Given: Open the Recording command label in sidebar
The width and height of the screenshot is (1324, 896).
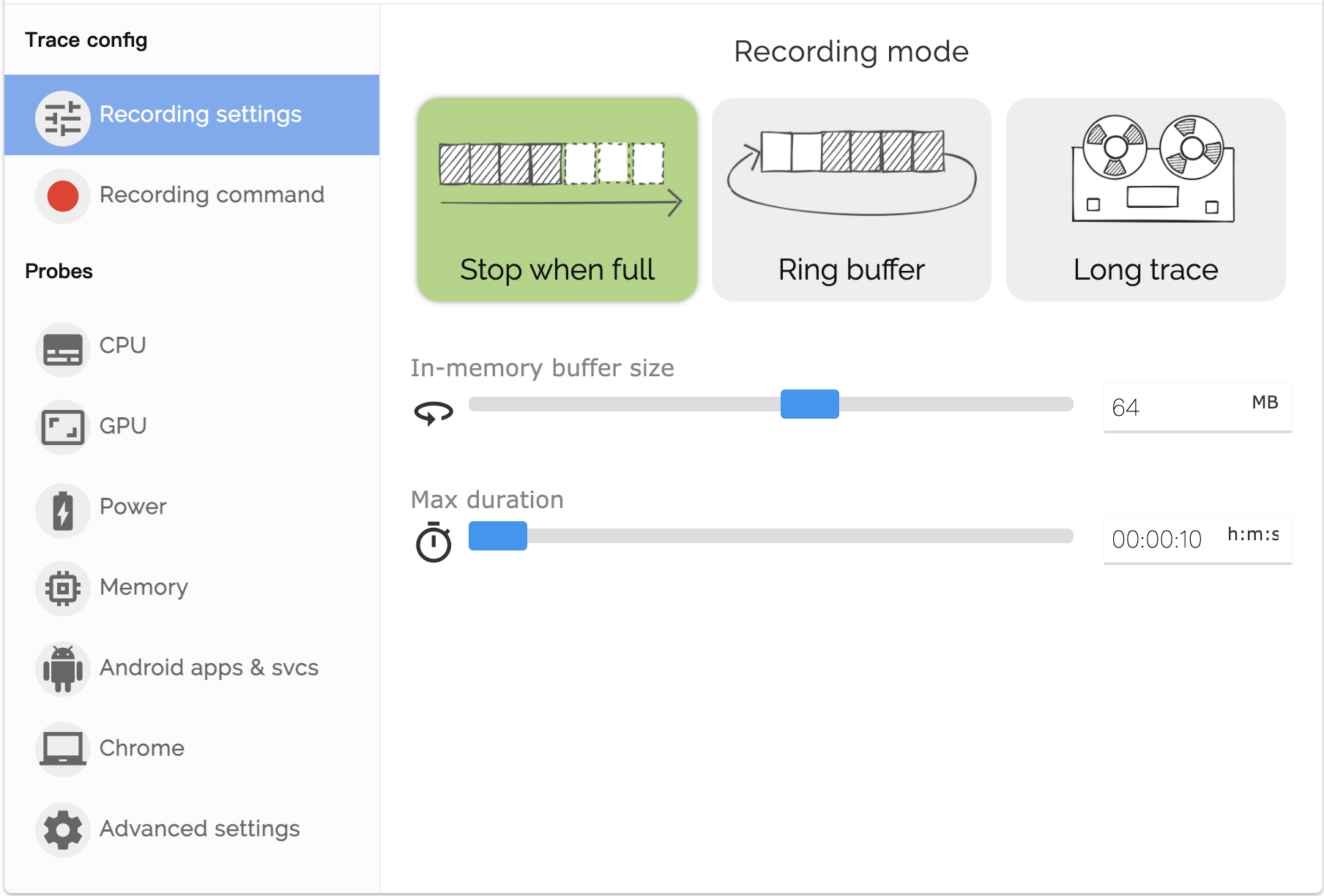Looking at the screenshot, I should 212,195.
